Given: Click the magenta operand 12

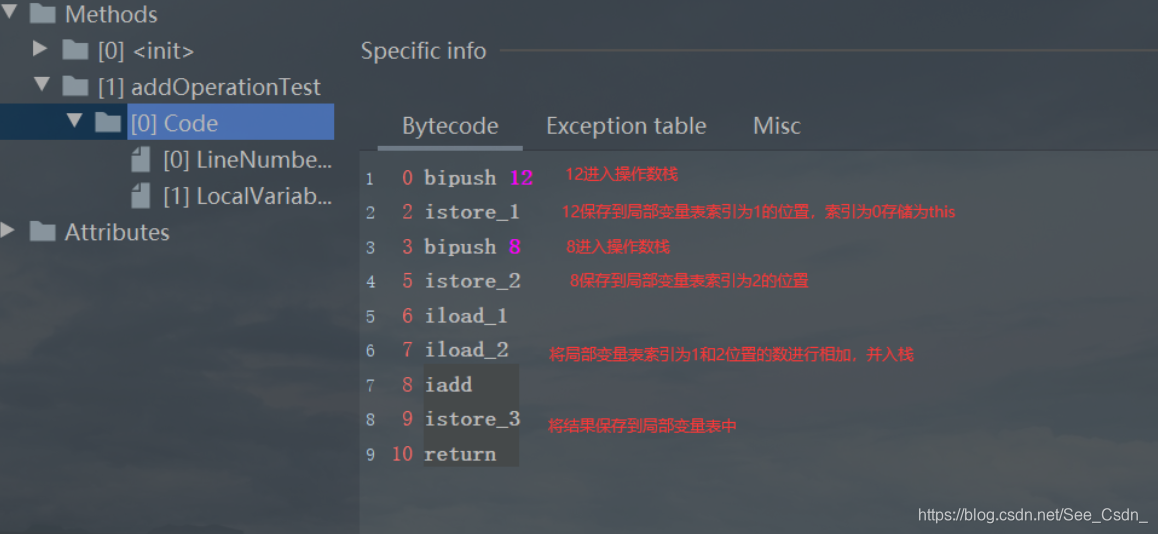Looking at the screenshot, I should pyautogui.click(x=521, y=178).
